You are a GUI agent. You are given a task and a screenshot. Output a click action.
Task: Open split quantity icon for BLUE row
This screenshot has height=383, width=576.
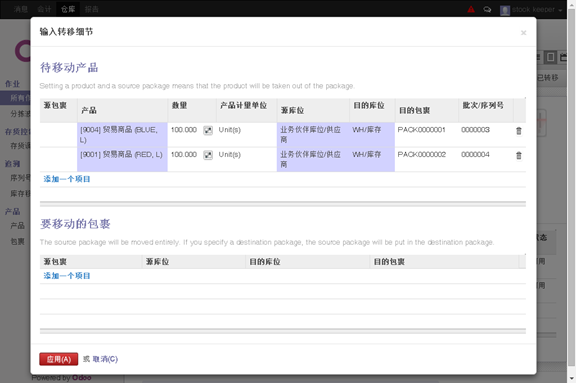(208, 130)
